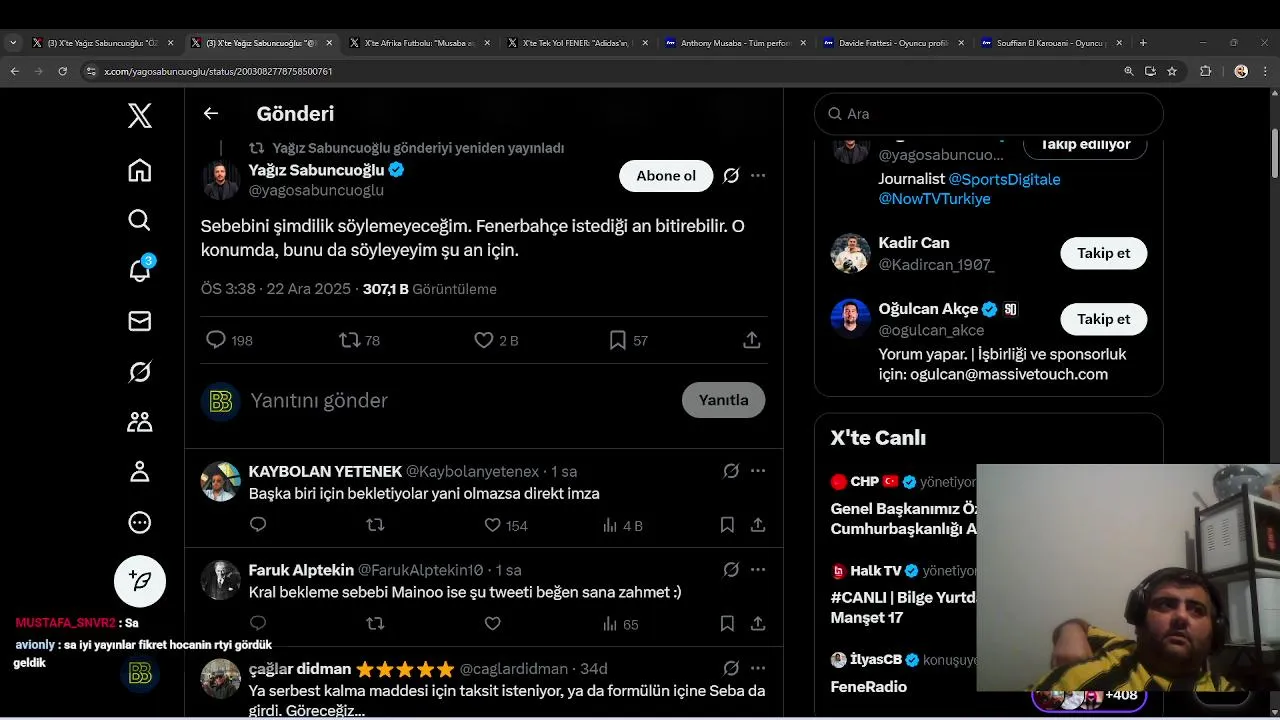Click the address bar URL
The width and height of the screenshot is (1280, 720).
pos(218,72)
